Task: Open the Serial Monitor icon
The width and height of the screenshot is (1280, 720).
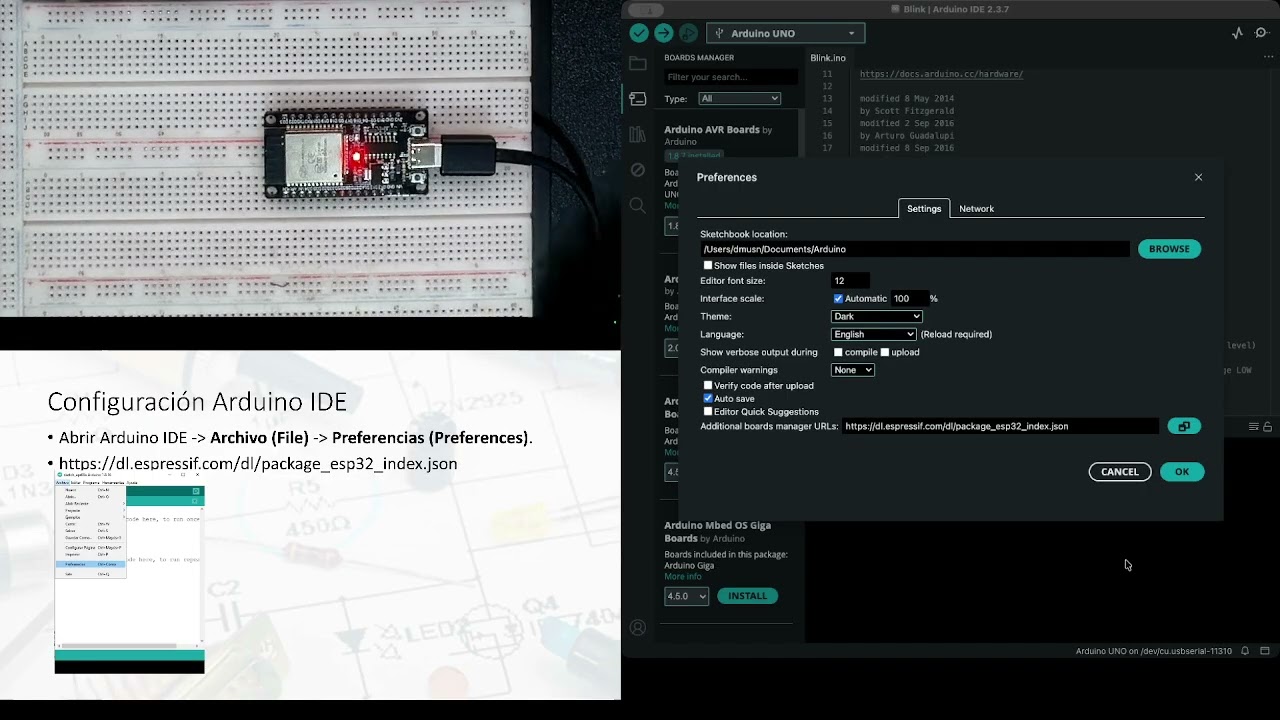Action: pos(1262,33)
